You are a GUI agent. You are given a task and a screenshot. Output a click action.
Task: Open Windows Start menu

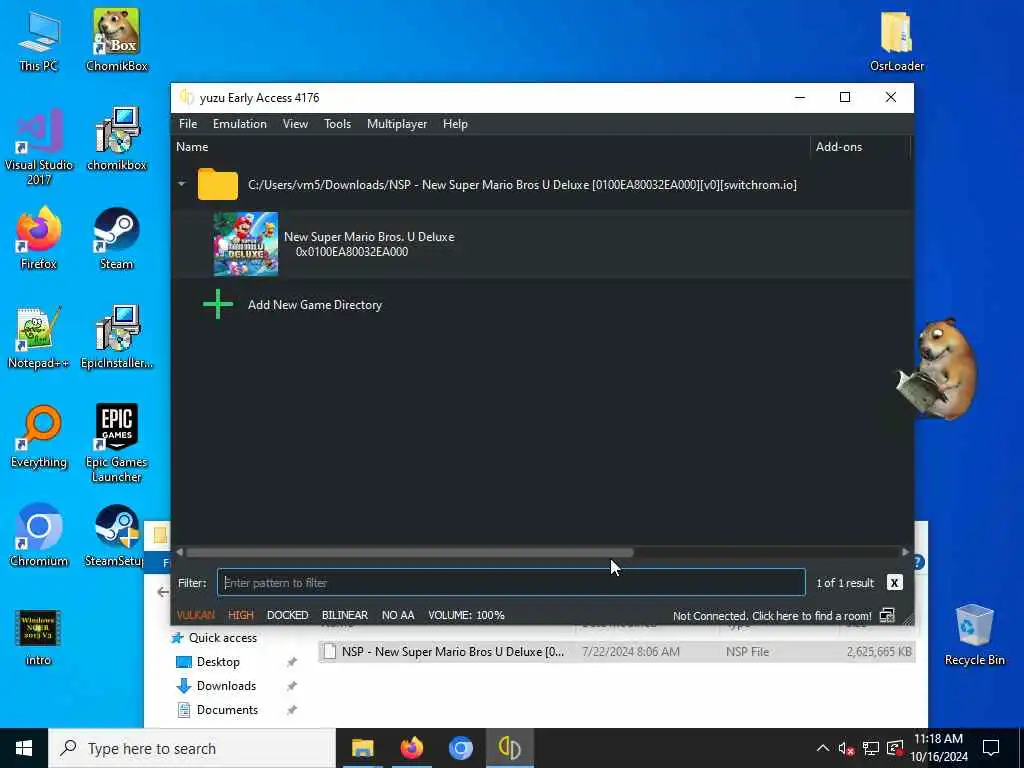click(x=24, y=748)
